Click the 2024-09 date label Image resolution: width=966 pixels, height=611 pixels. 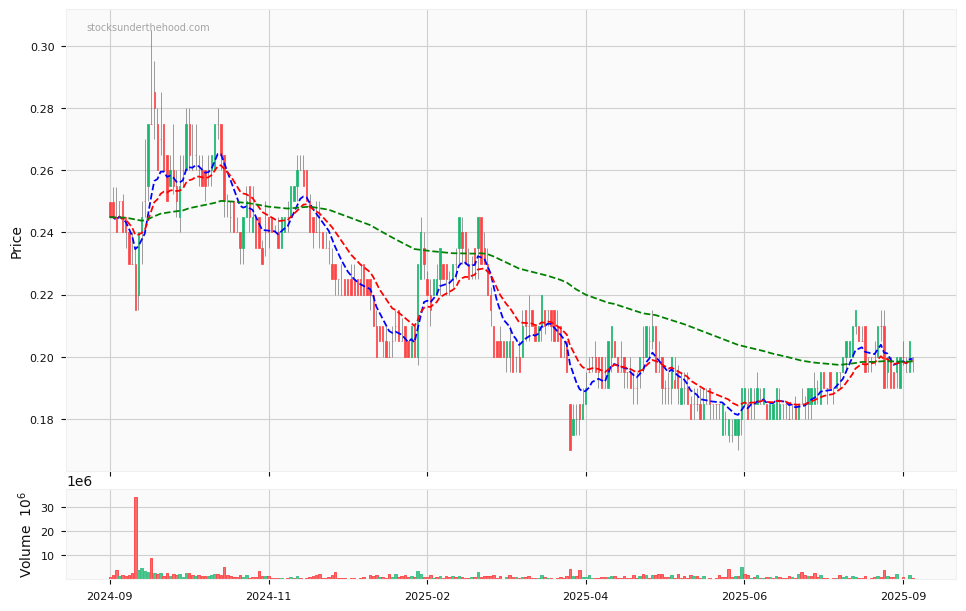coord(110,596)
